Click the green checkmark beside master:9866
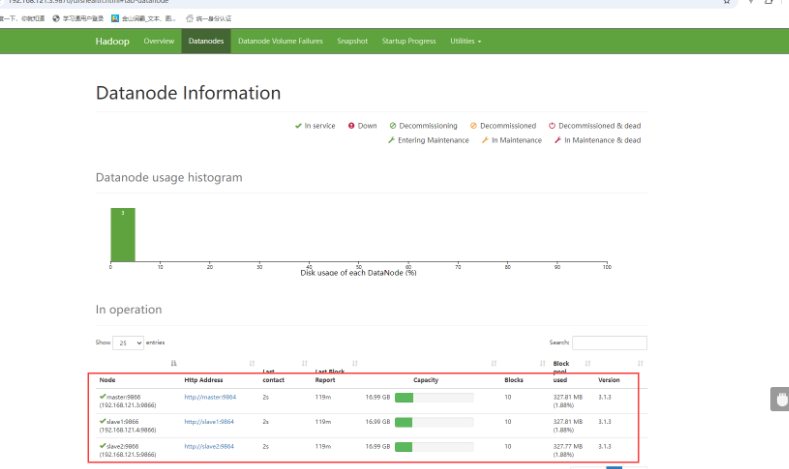Viewport: 789px width, 469px height. coord(102,396)
